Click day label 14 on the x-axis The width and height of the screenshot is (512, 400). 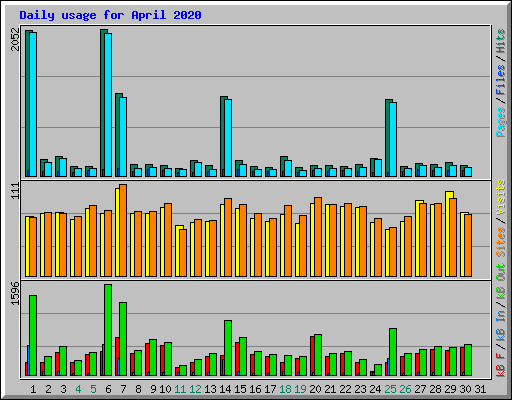pyautogui.click(x=225, y=389)
